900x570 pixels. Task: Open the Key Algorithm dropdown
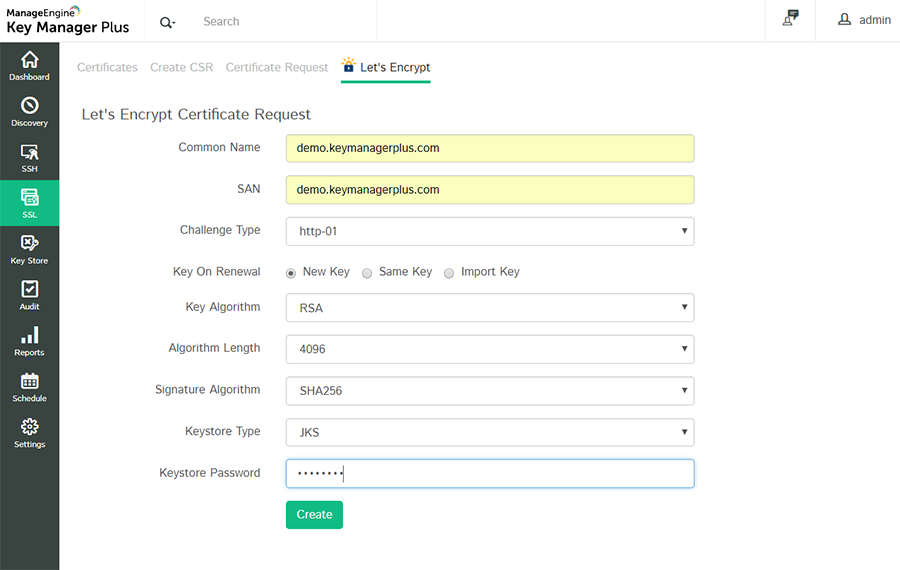pyautogui.click(x=490, y=308)
